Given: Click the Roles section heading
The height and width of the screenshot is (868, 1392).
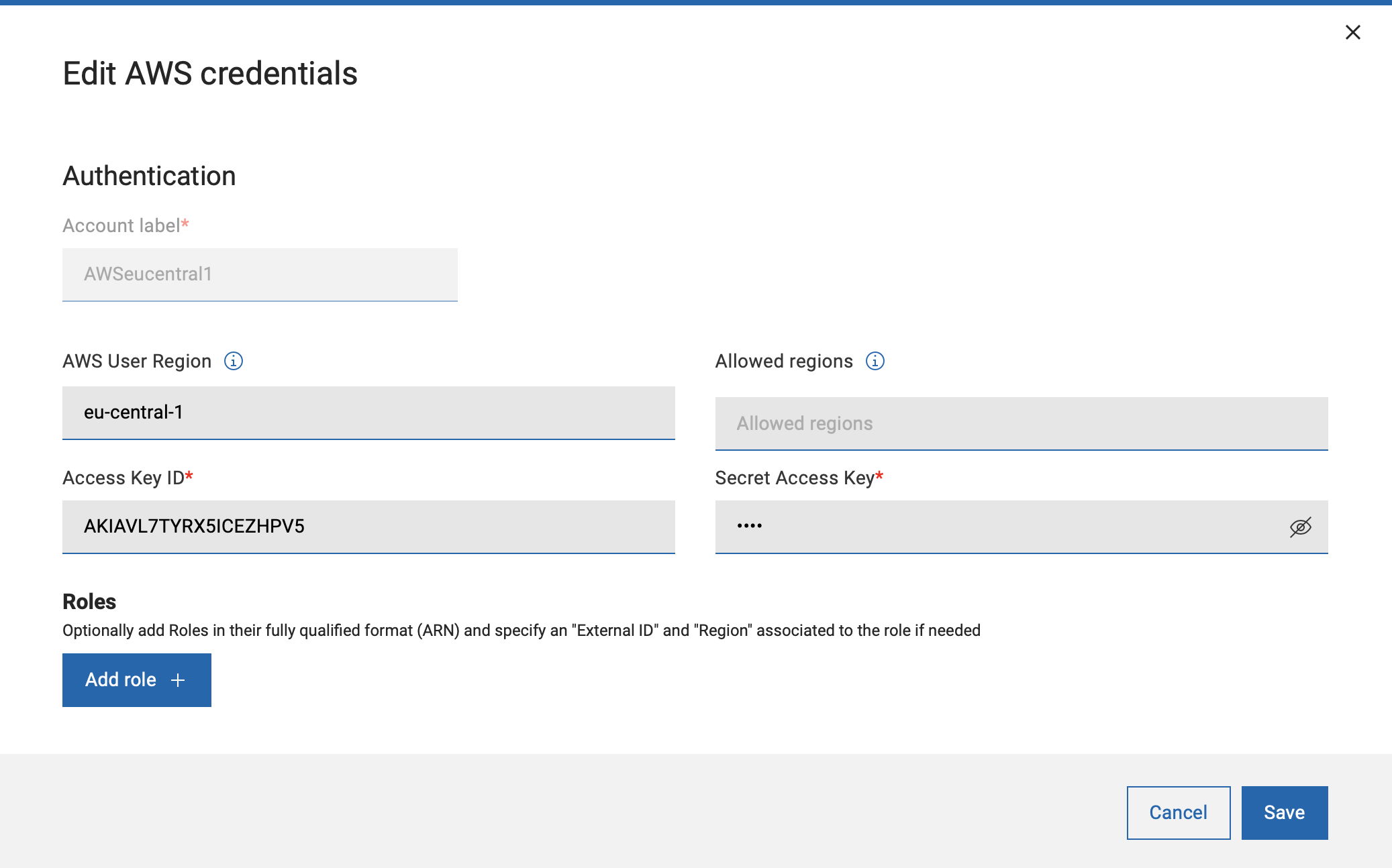Looking at the screenshot, I should coord(89,602).
